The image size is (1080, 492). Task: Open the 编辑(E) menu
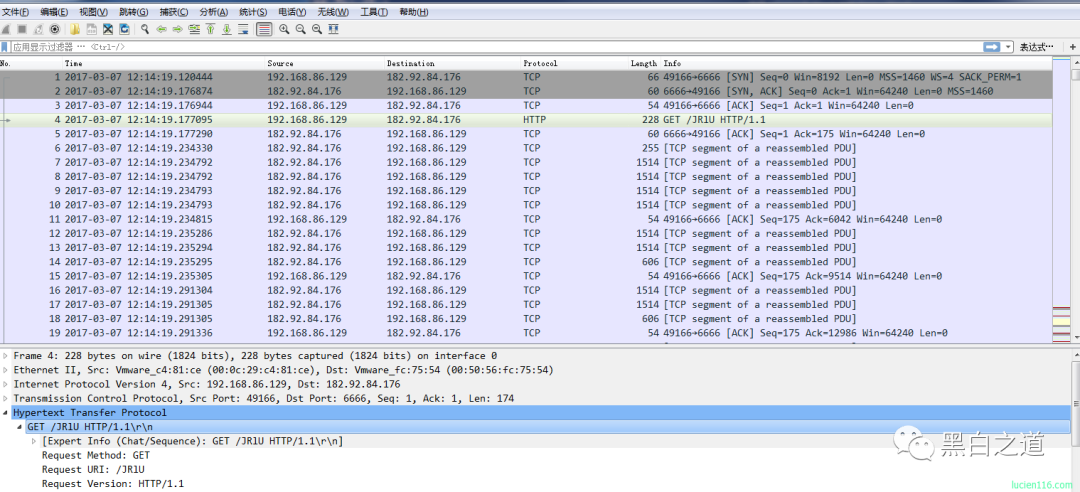tap(54, 12)
